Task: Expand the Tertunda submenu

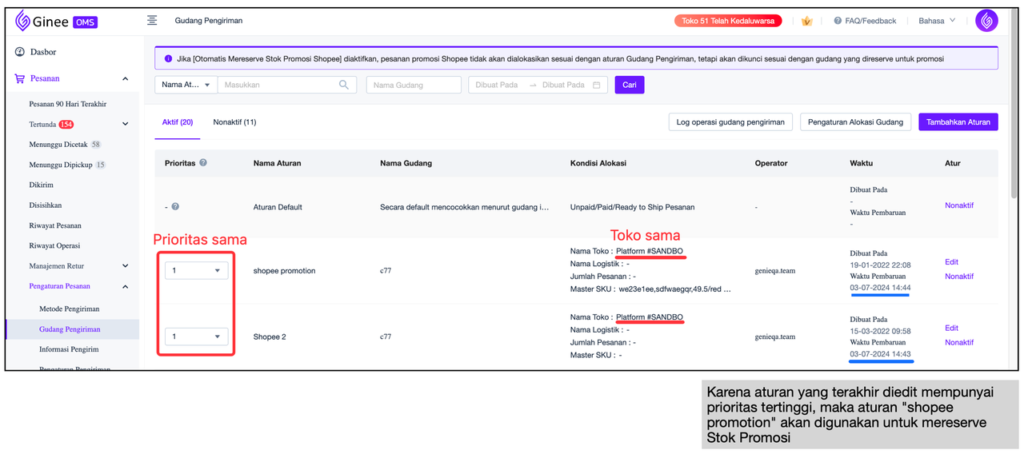Action: coord(125,124)
